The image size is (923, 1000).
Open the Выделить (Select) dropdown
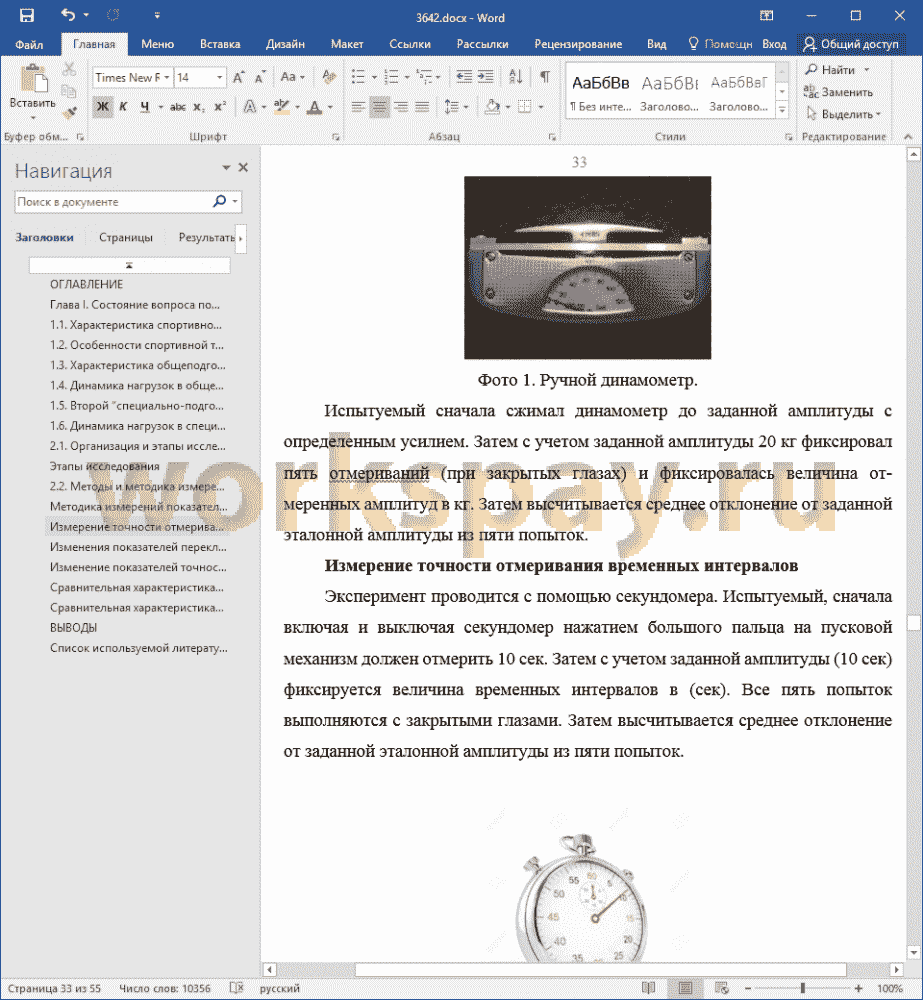coord(843,114)
